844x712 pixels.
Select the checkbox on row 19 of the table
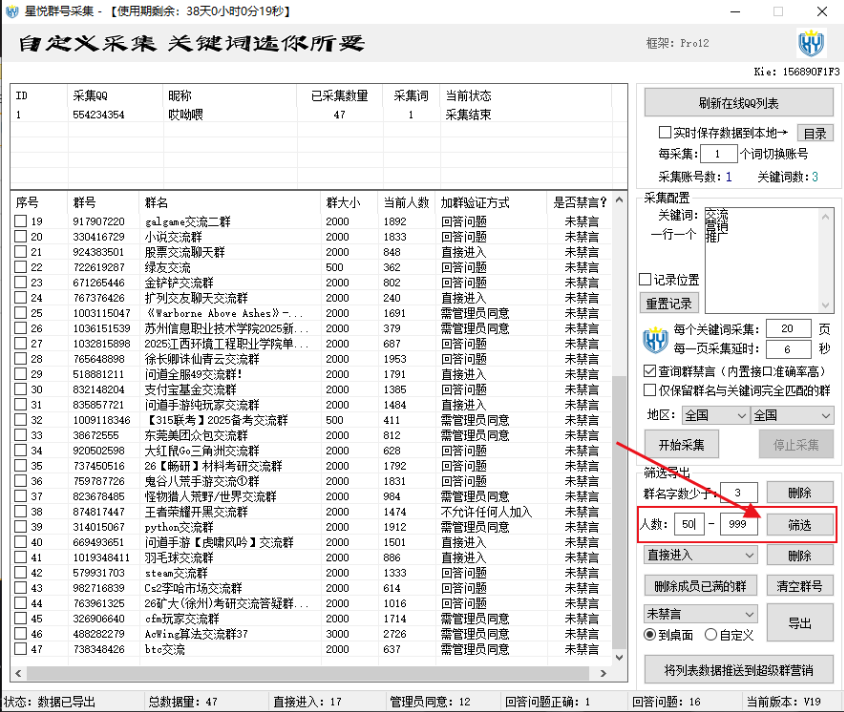(x=22, y=222)
